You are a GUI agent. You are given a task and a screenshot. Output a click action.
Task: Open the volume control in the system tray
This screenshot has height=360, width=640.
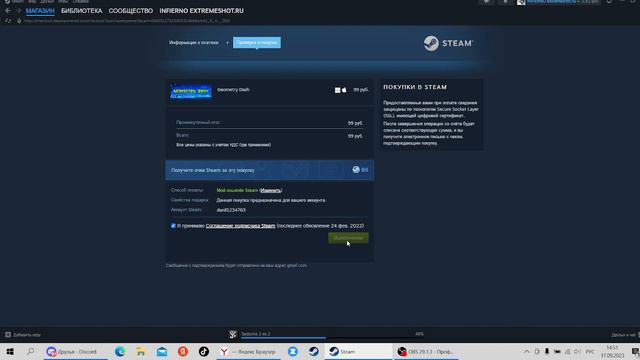577,351
